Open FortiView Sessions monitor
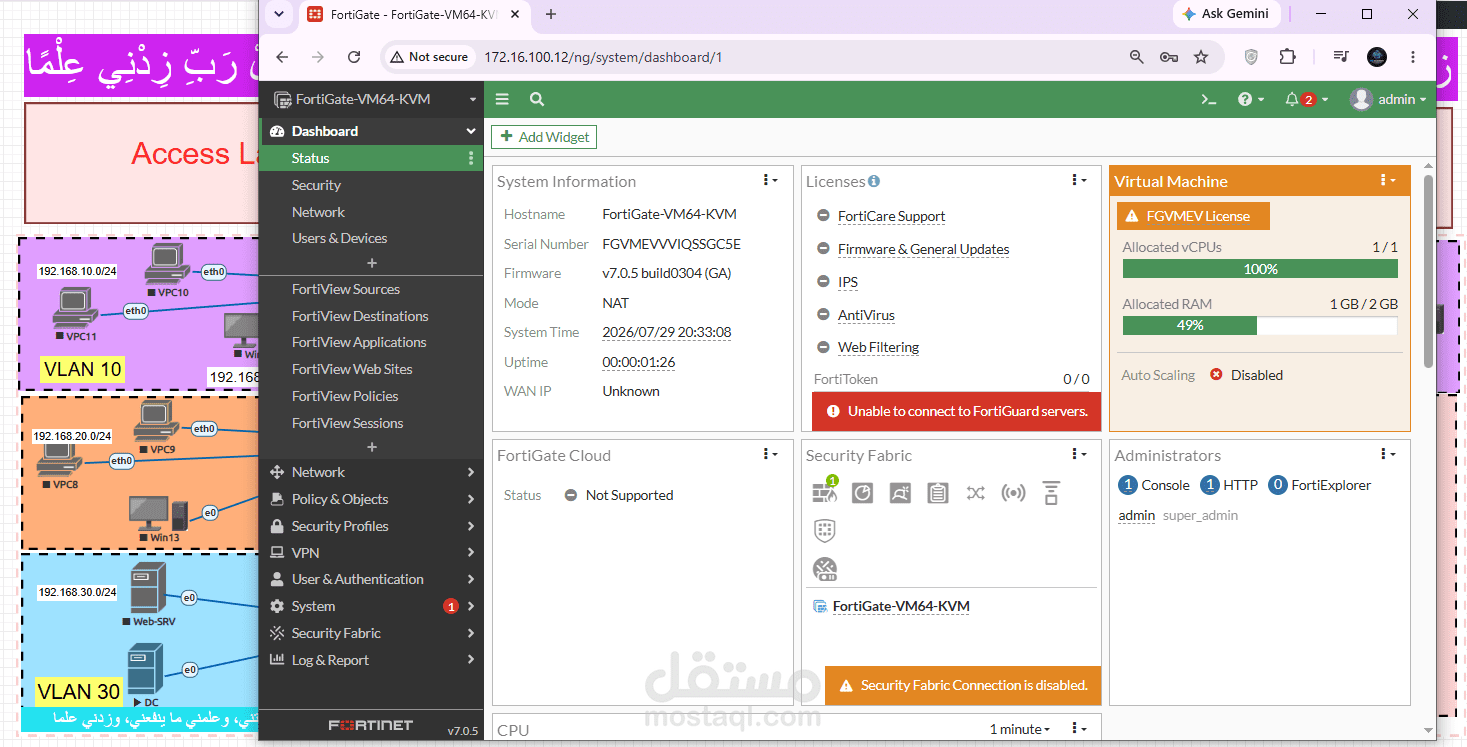The height and width of the screenshot is (747, 1467). tap(371, 423)
